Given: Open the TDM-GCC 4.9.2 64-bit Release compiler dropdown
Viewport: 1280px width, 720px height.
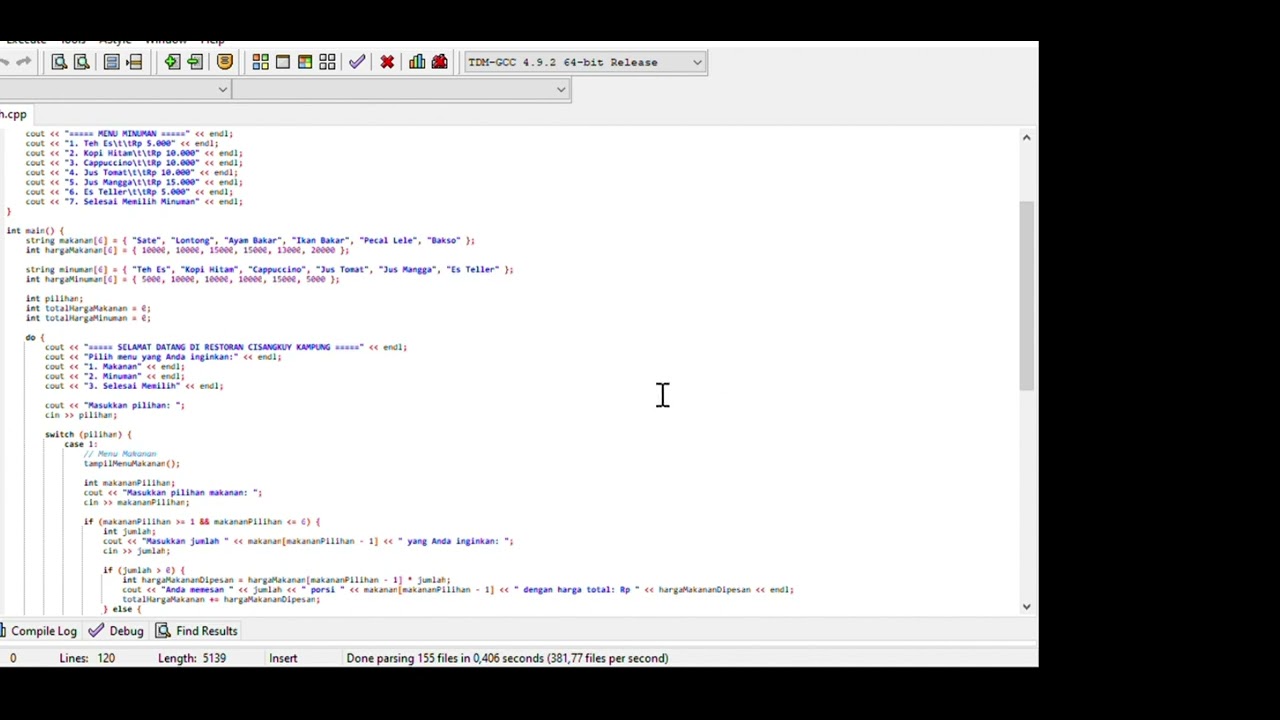Looking at the screenshot, I should coord(585,62).
